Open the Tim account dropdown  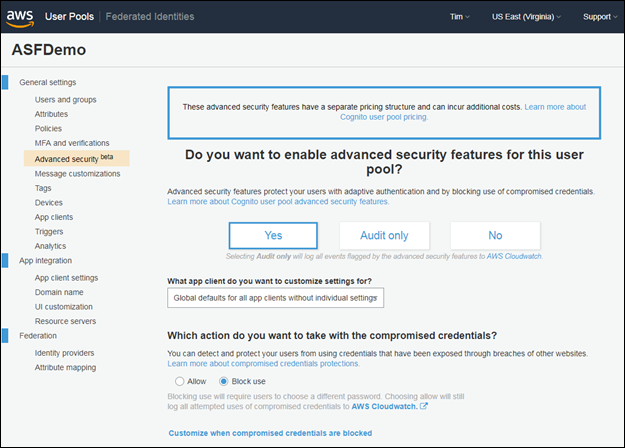coord(460,17)
